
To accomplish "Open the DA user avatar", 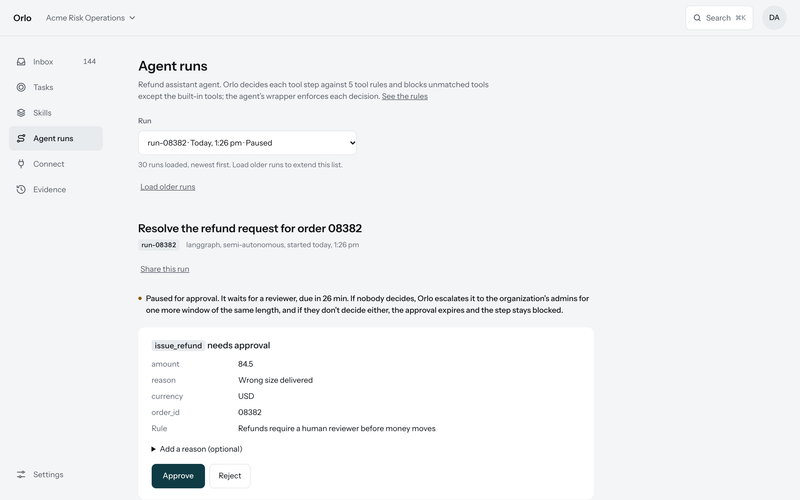I will click(x=774, y=18).
